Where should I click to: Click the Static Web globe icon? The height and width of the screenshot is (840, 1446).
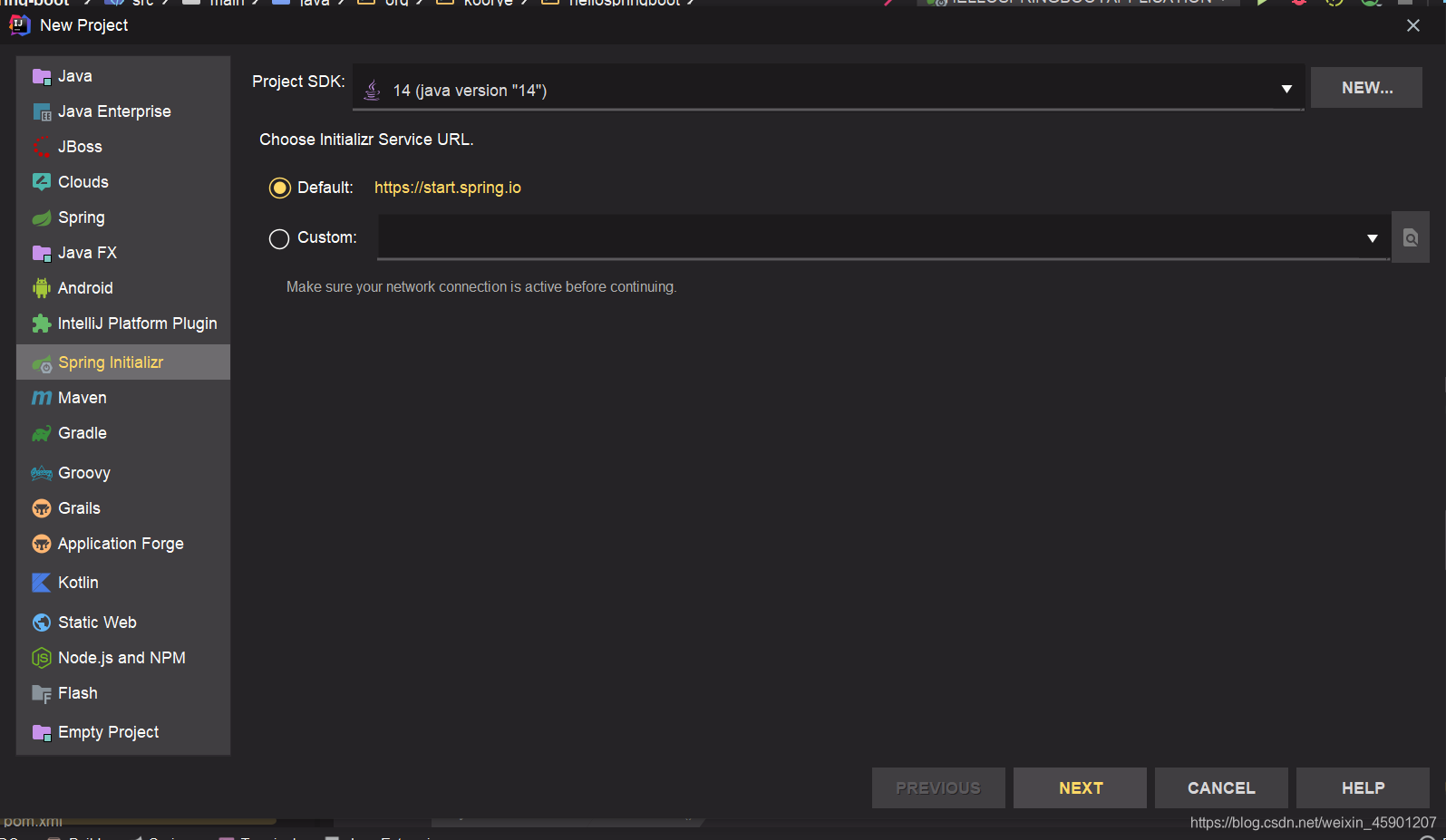[42, 623]
